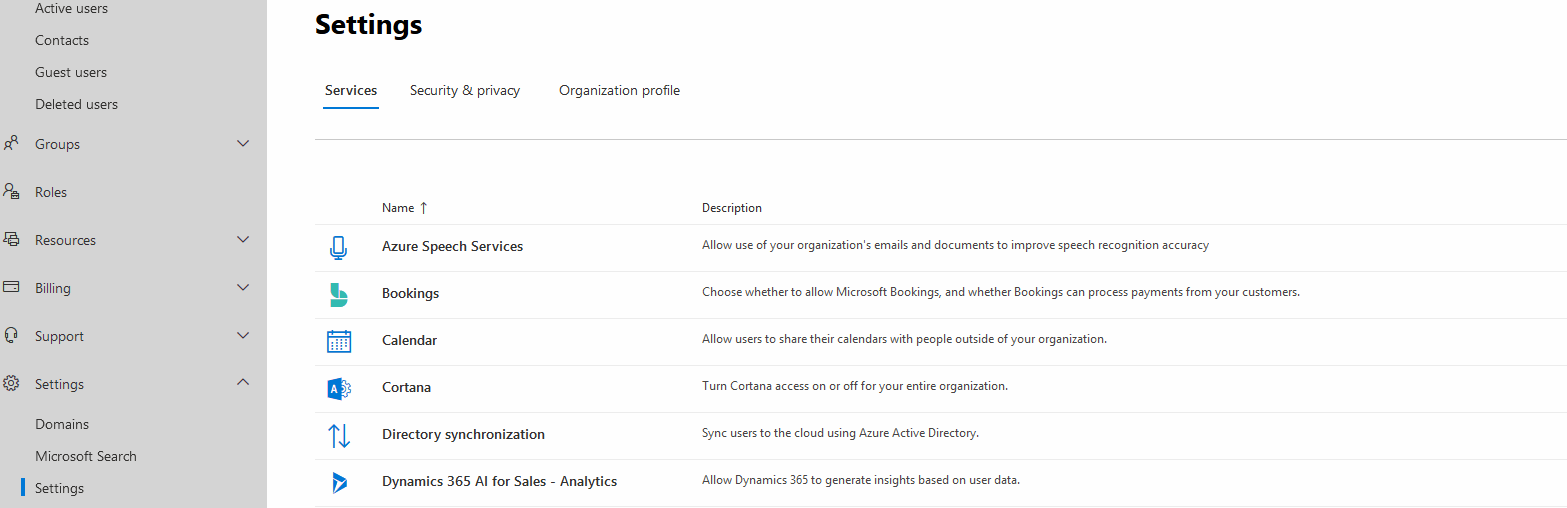The image size is (1567, 508).
Task: Open the Groups navigation label
Action: click(57, 144)
